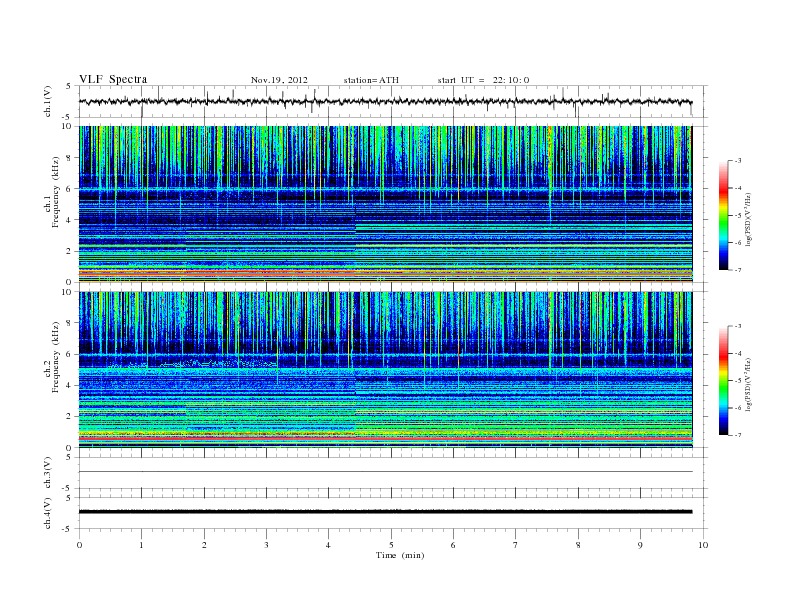Click inside the ch.2 spectrogram panel
The image size is (792, 612).
[385, 369]
